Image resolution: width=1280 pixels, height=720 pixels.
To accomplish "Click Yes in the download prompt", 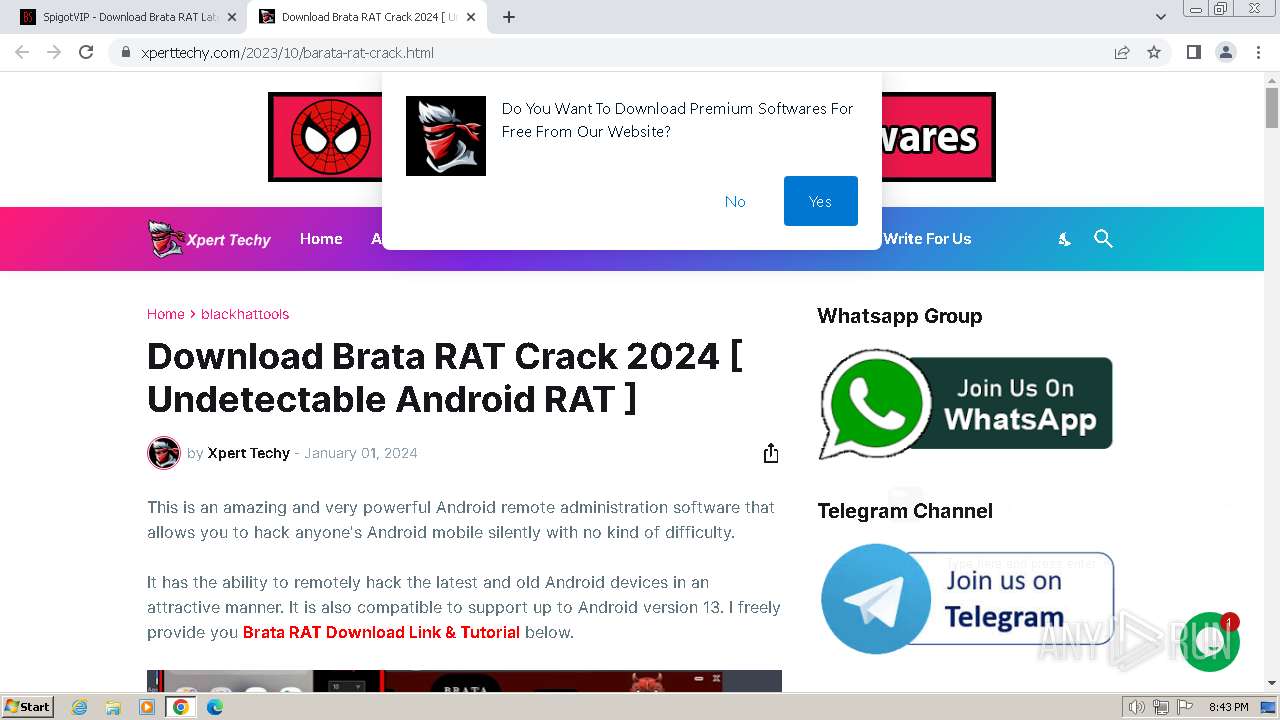I will pos(820,201).
